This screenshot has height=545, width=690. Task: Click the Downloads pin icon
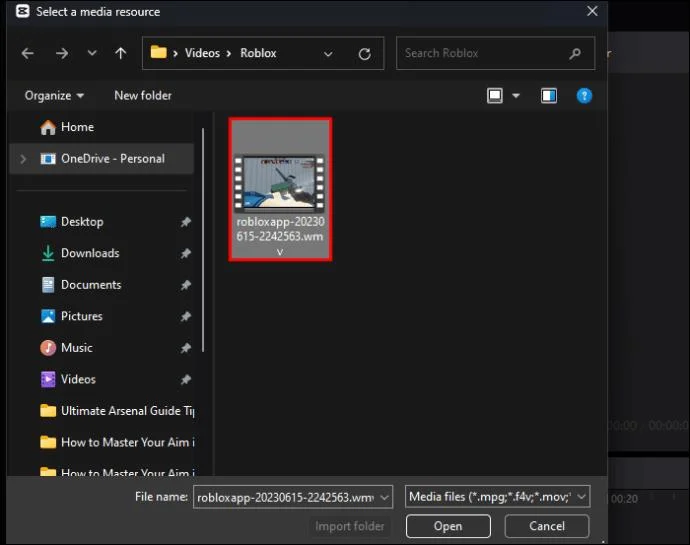pyautogui.click(x=186, y=254)
